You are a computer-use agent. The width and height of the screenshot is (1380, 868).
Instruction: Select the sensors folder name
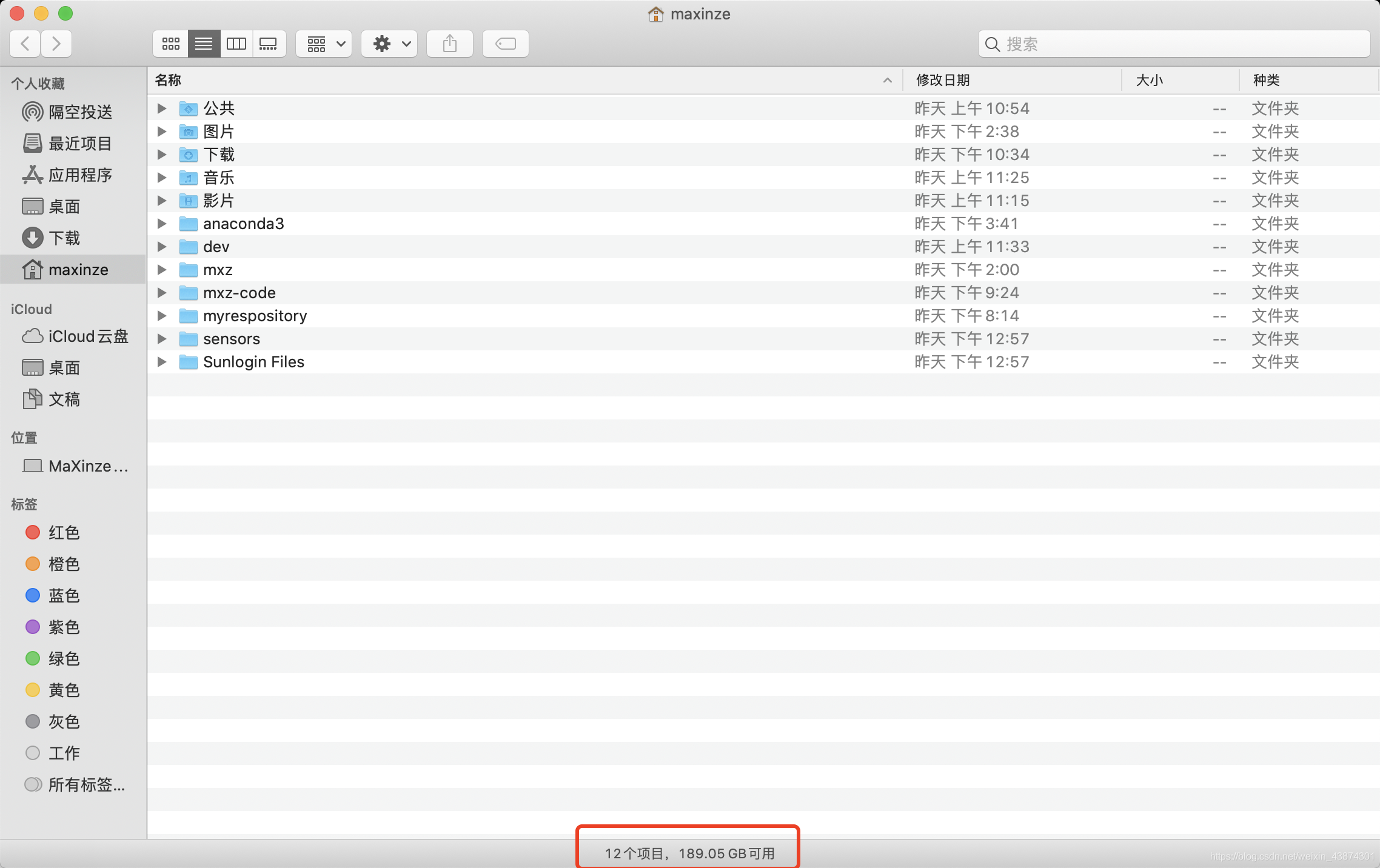click(232, 339)
